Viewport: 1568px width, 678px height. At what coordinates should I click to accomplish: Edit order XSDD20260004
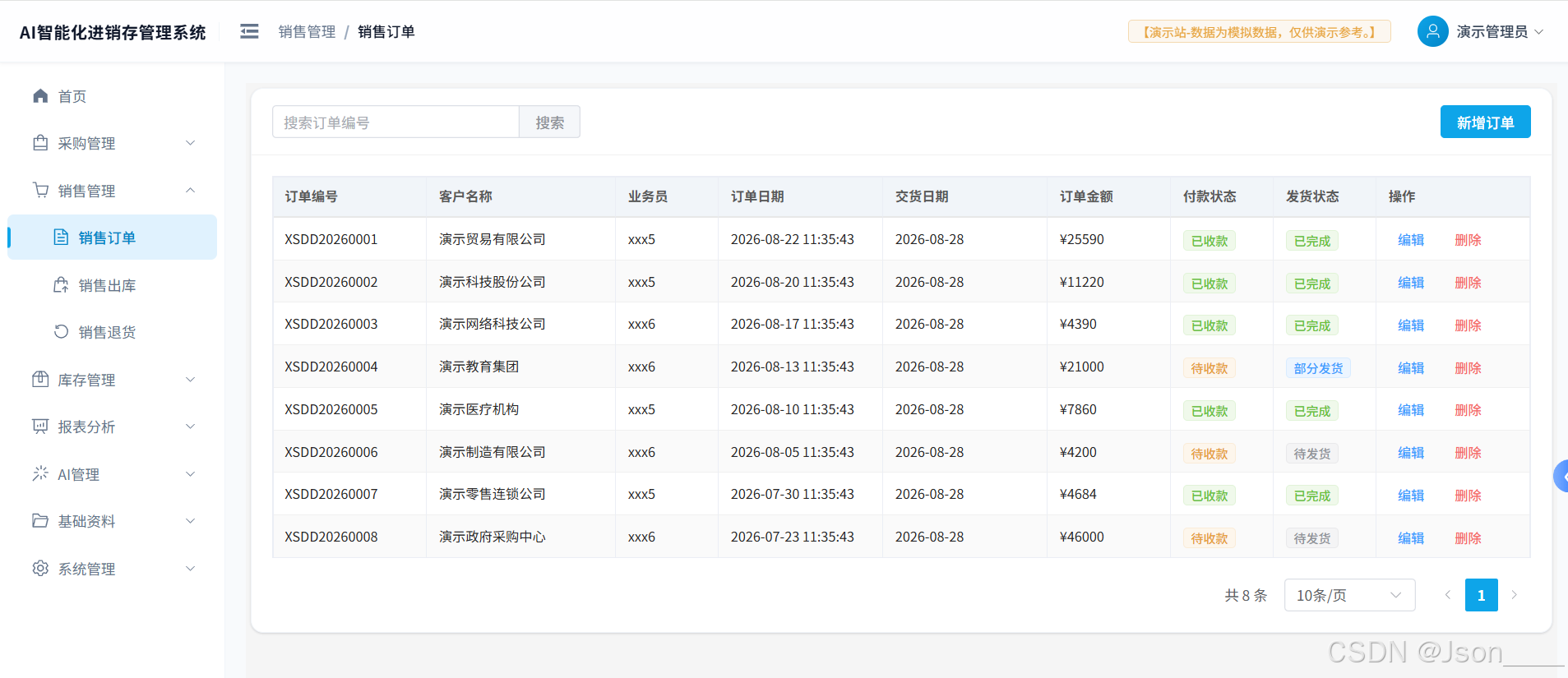pyautogui.click(x=1411, y=368)
